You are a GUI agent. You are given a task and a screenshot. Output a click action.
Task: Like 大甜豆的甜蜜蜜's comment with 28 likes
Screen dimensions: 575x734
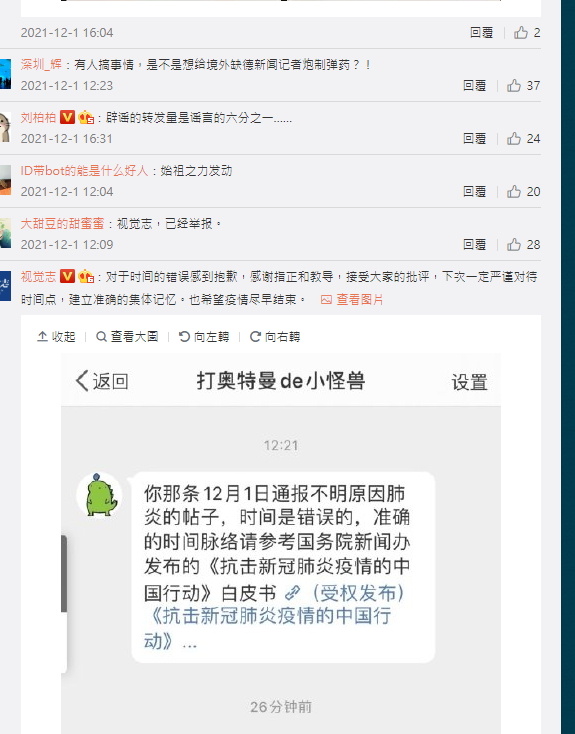[523, 244]
